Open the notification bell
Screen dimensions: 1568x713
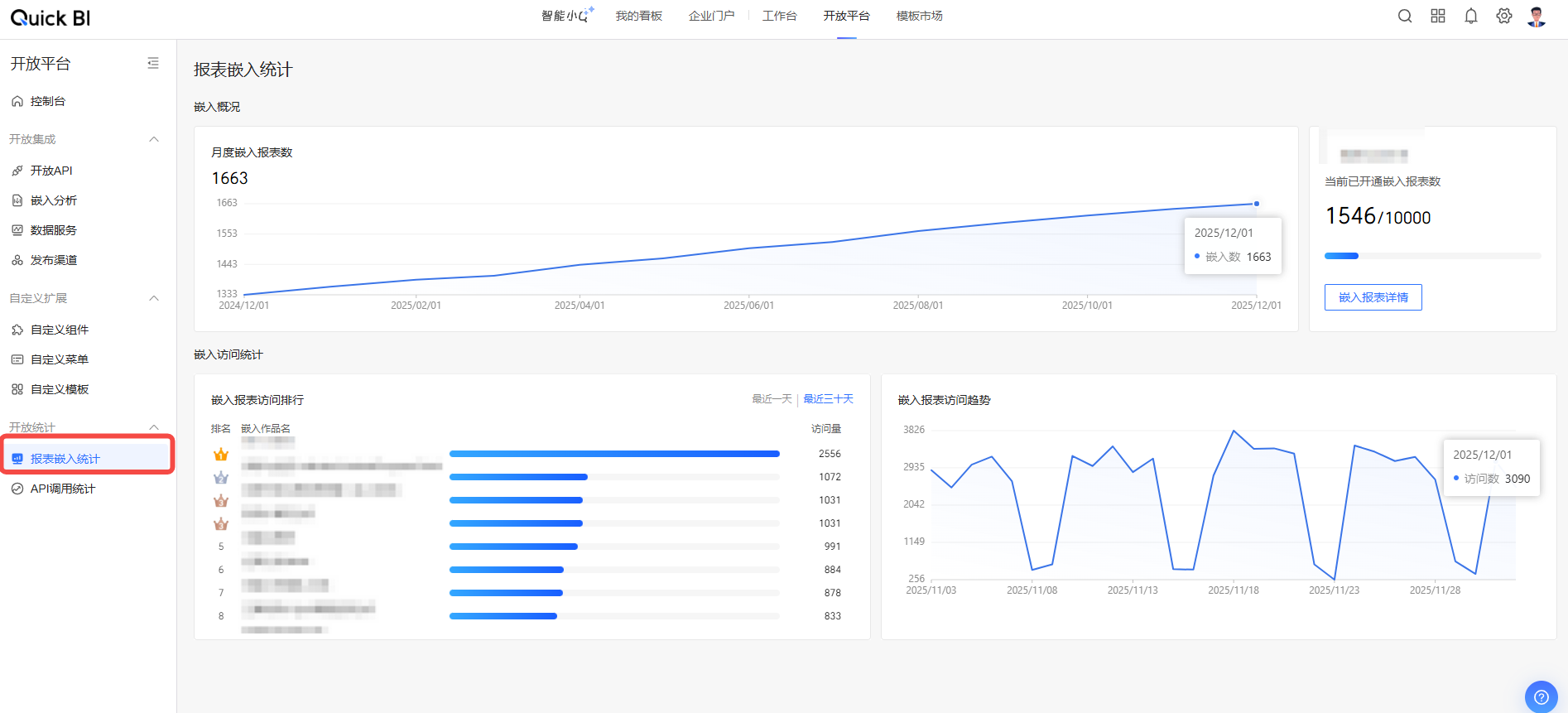point(1471,16)
